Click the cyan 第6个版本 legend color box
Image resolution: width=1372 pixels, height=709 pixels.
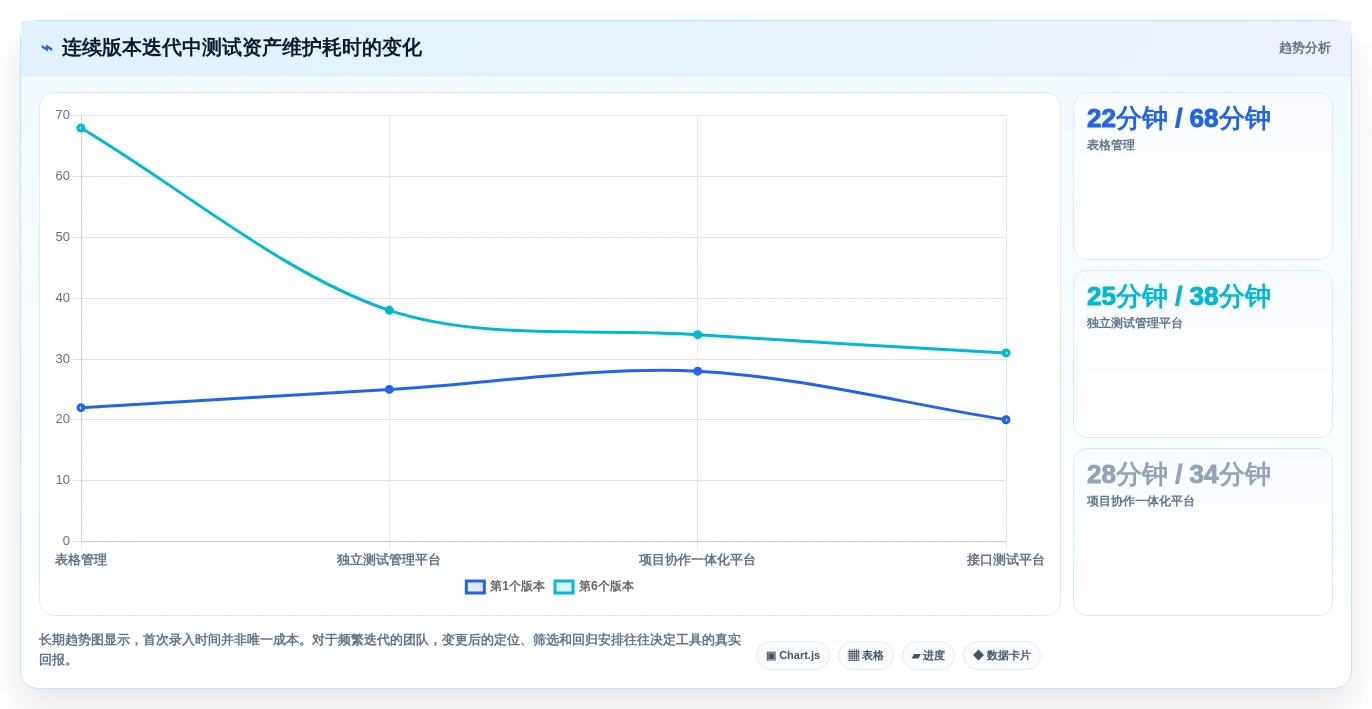(564, 587)
